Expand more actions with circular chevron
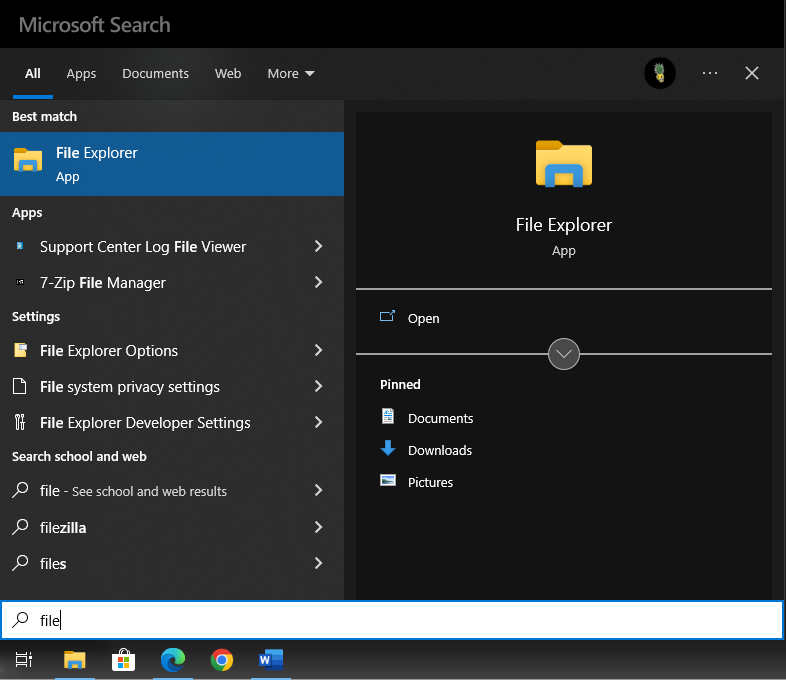The image size is (786, 680). point(564,354)
